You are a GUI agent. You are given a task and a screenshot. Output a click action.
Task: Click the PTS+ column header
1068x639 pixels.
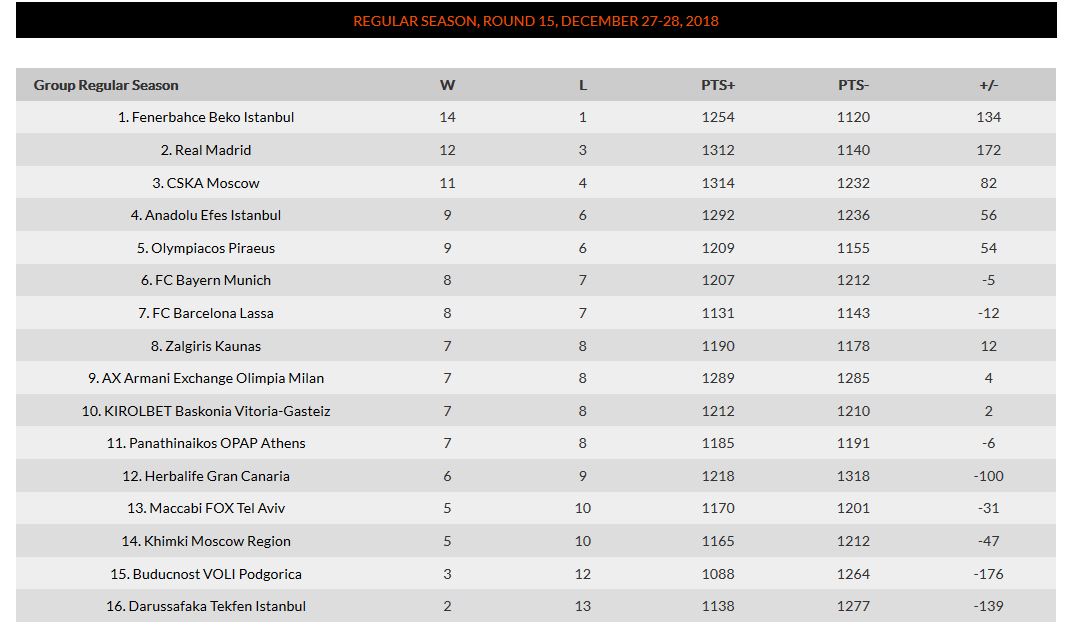pyautogui.click(x=718, y=85)
